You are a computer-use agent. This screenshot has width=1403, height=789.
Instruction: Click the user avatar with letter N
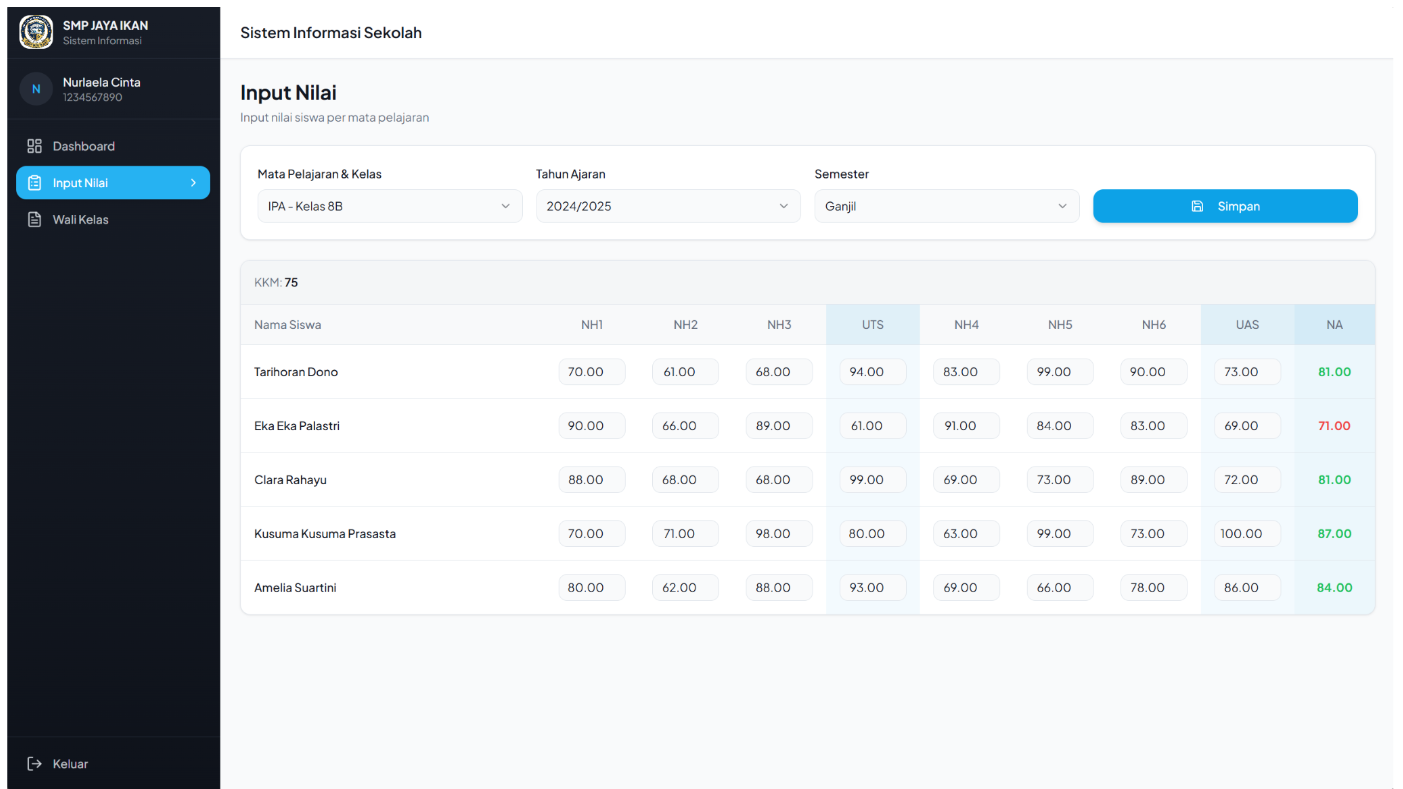[36, 89]
